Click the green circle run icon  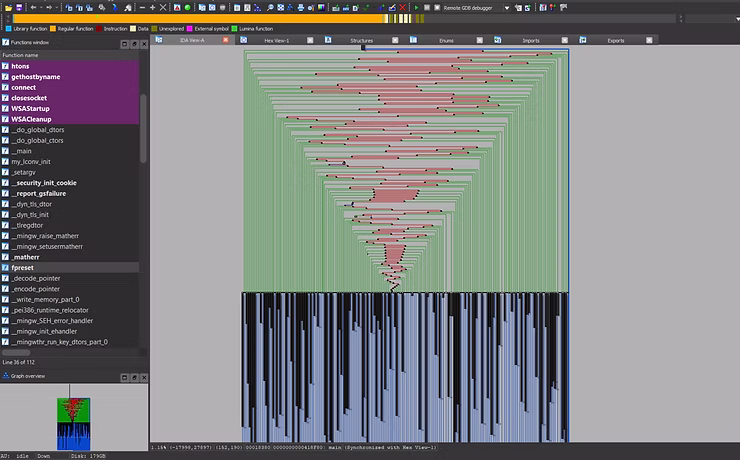187,7
